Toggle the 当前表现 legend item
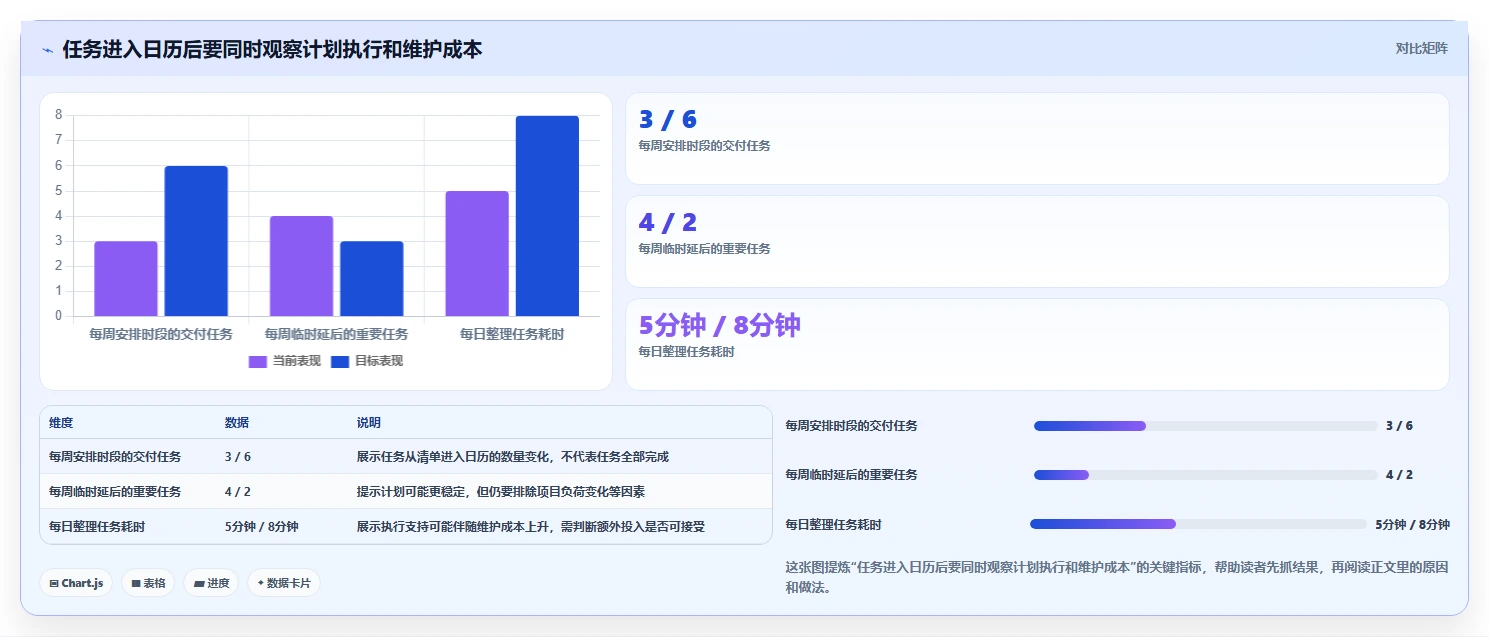This screenshot has height=637, width=1489. pos(285,361)
